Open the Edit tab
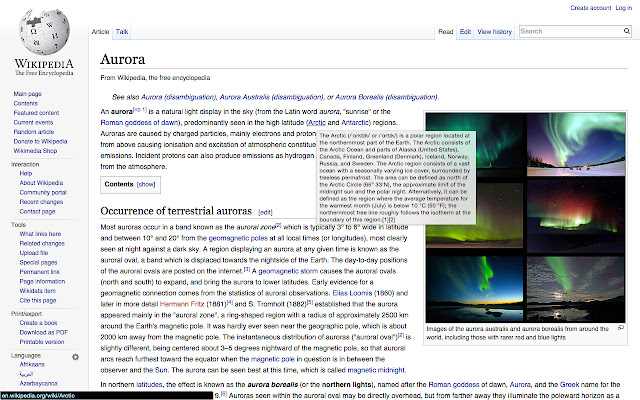This screenshot has width=640, height=400. (465, 31)
